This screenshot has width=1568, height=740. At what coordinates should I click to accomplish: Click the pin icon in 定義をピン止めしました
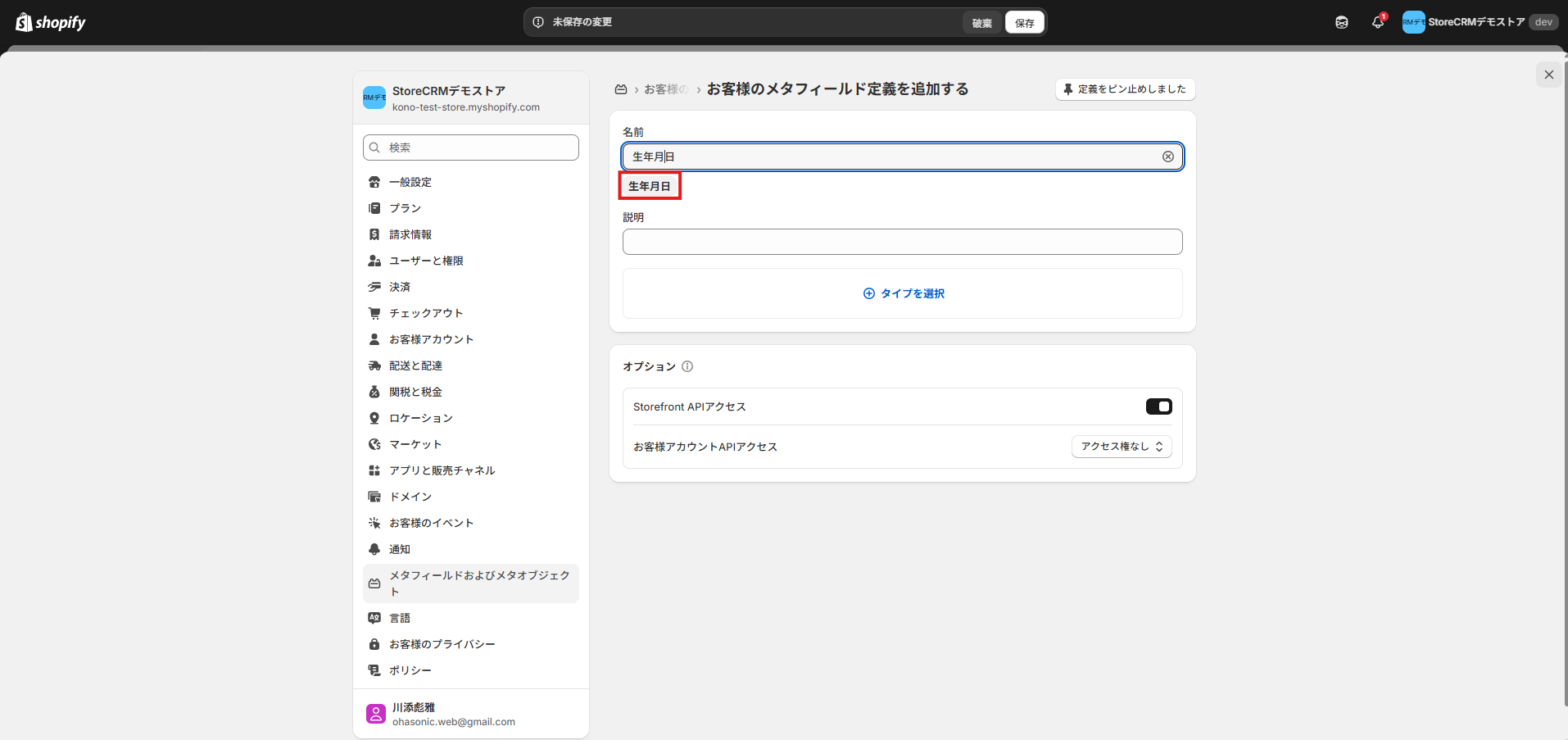pyautogui.click(x=1068, y=89)
